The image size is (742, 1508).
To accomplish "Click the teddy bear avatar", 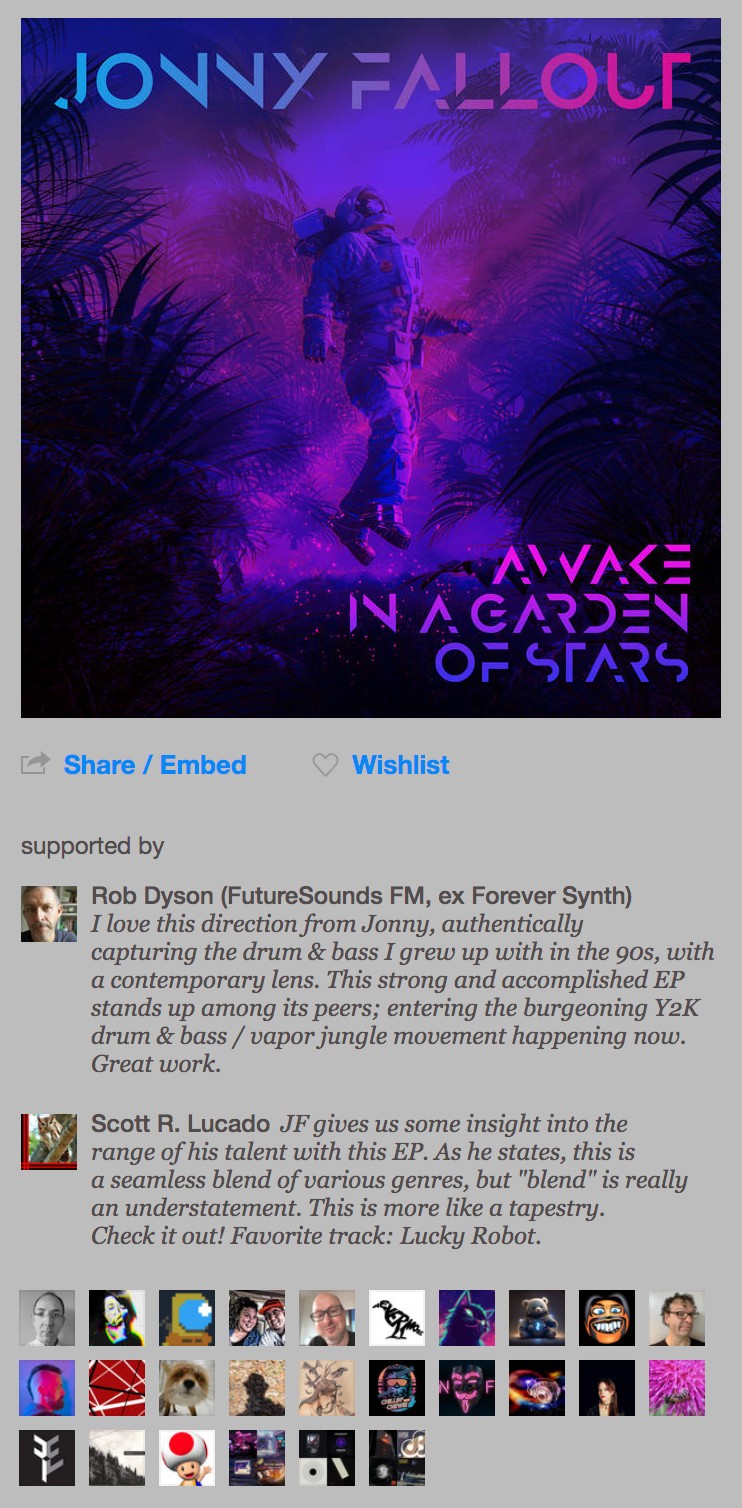I will (537, 1318).
